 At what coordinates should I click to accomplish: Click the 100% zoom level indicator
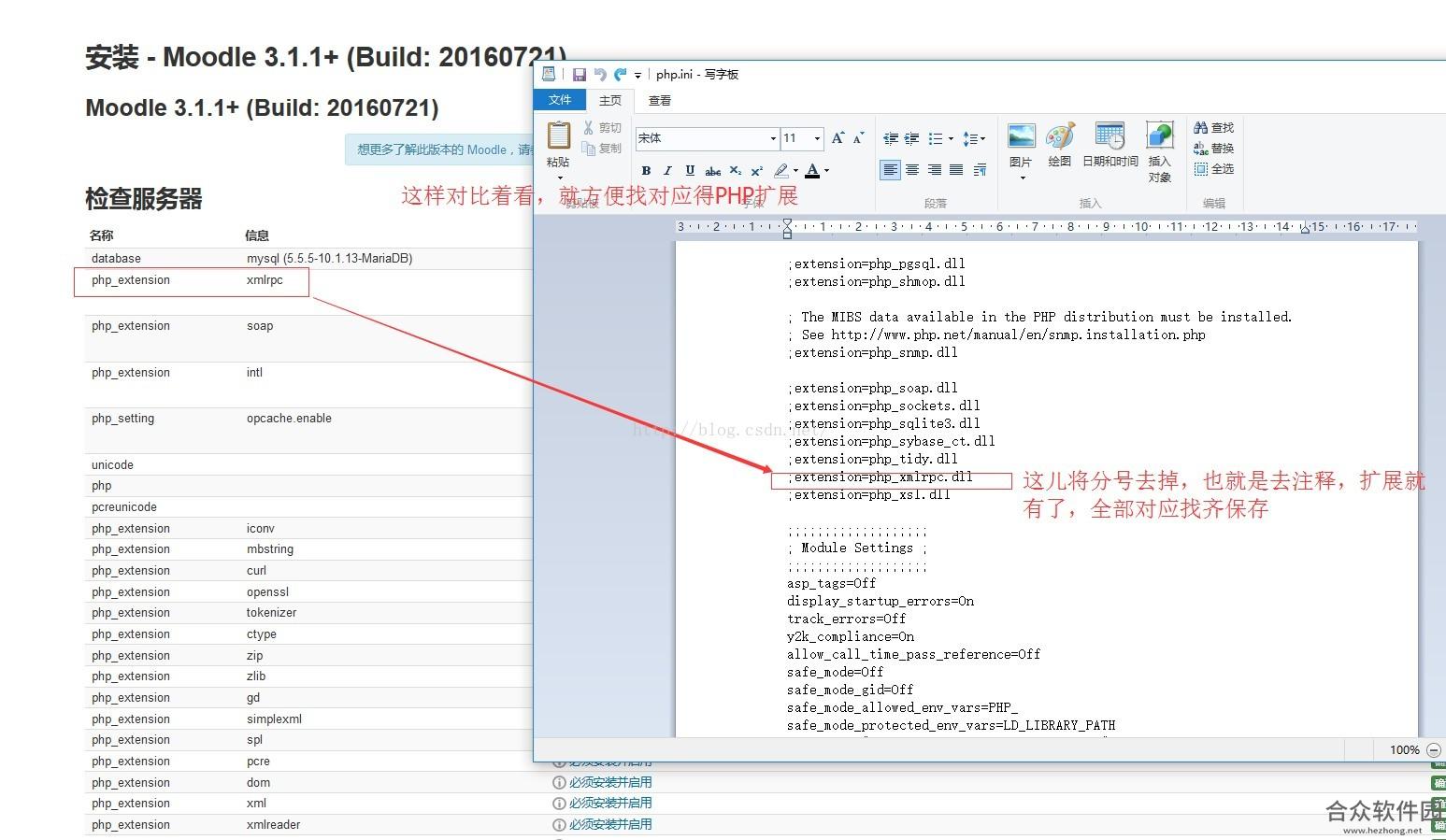tap(1404, 750)
